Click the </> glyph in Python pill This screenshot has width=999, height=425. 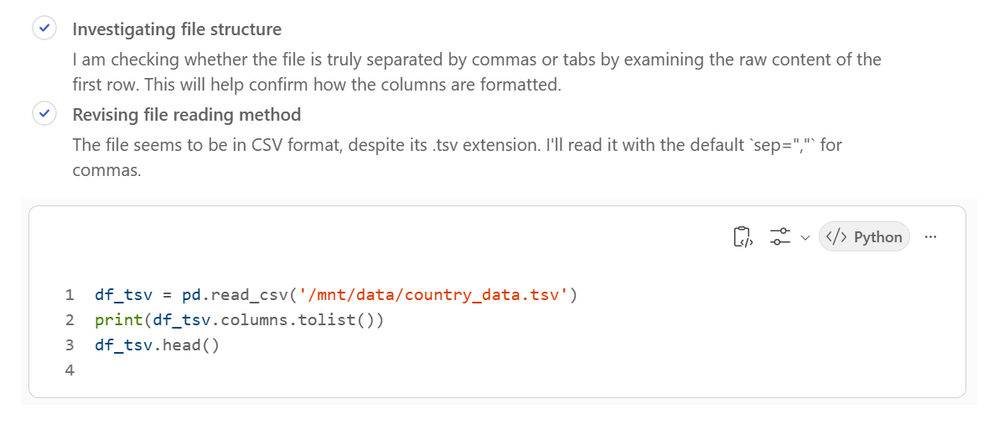837,237
